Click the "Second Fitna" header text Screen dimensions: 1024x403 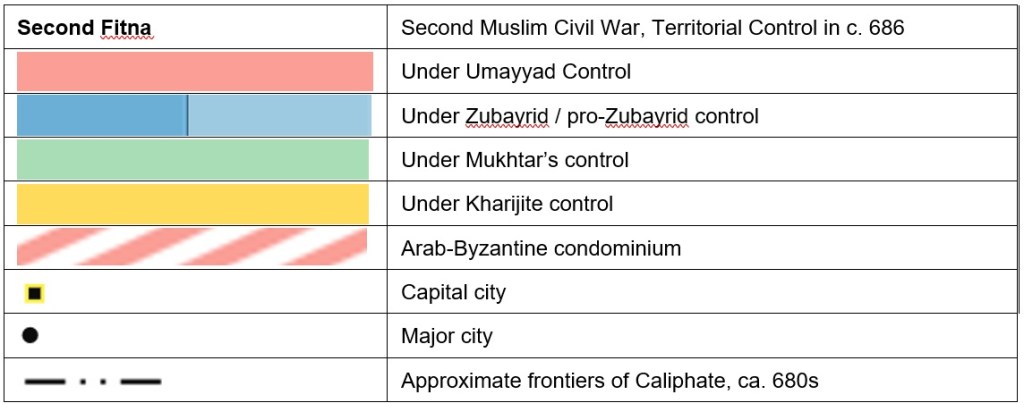coord(85,28)
